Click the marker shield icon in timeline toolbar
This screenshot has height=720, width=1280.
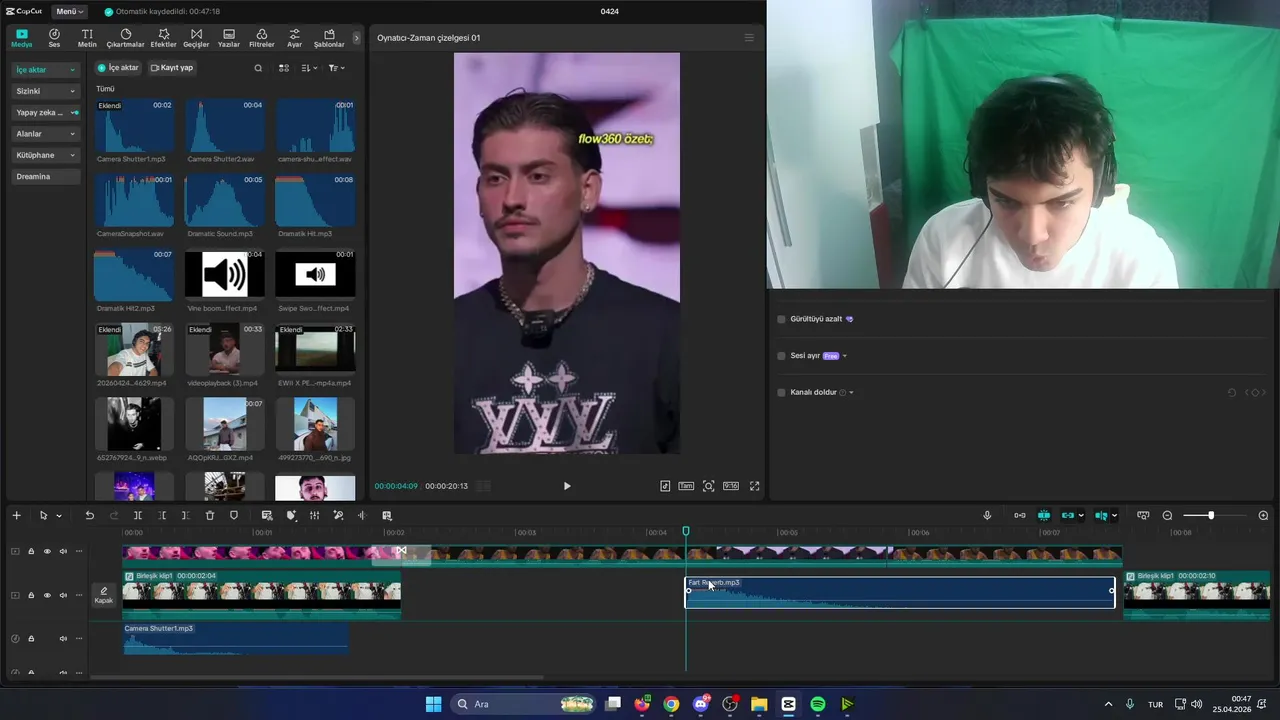234,516
